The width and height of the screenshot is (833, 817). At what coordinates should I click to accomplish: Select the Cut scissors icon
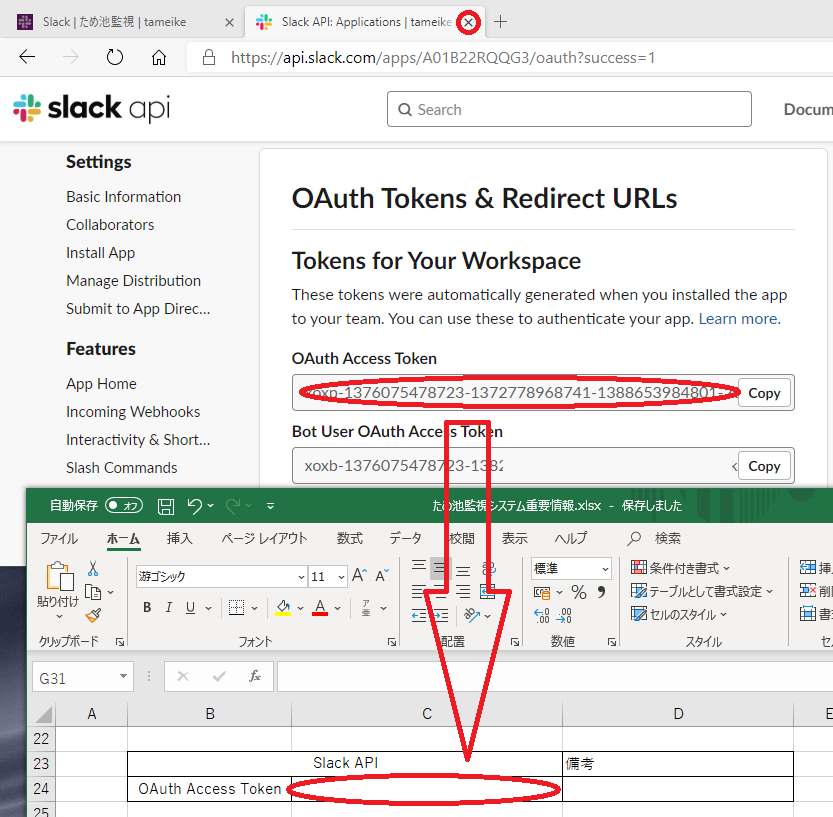pos(93,568)
